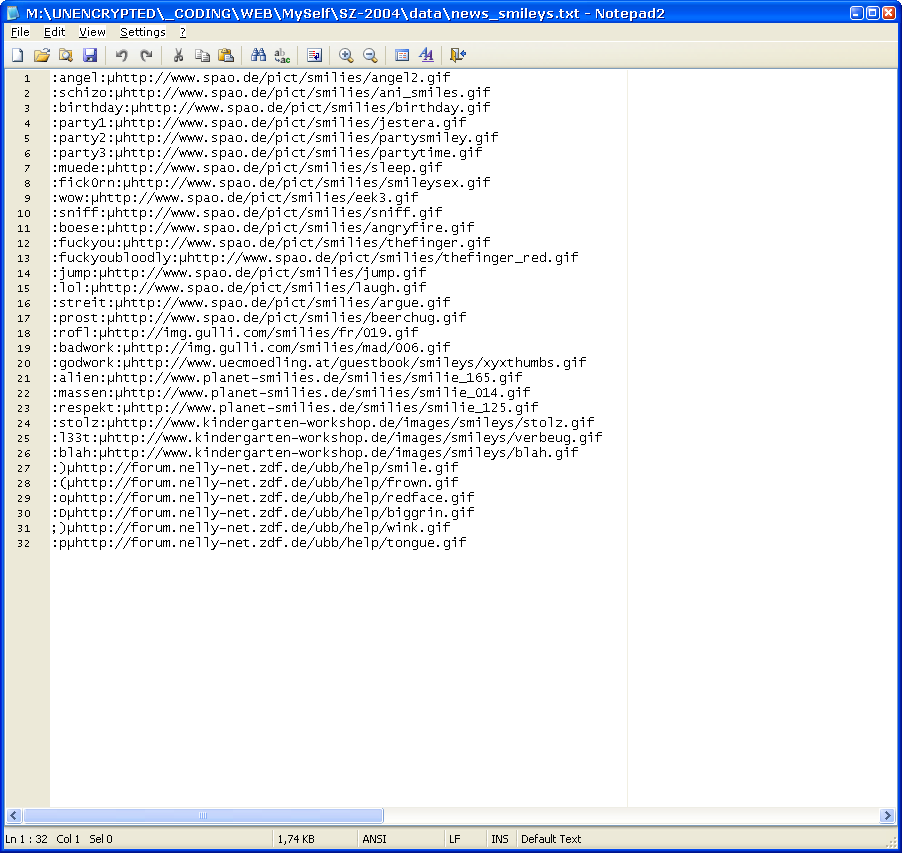Click the Browse files toolbar icon
902x853 pixels.
click(66, 55)
